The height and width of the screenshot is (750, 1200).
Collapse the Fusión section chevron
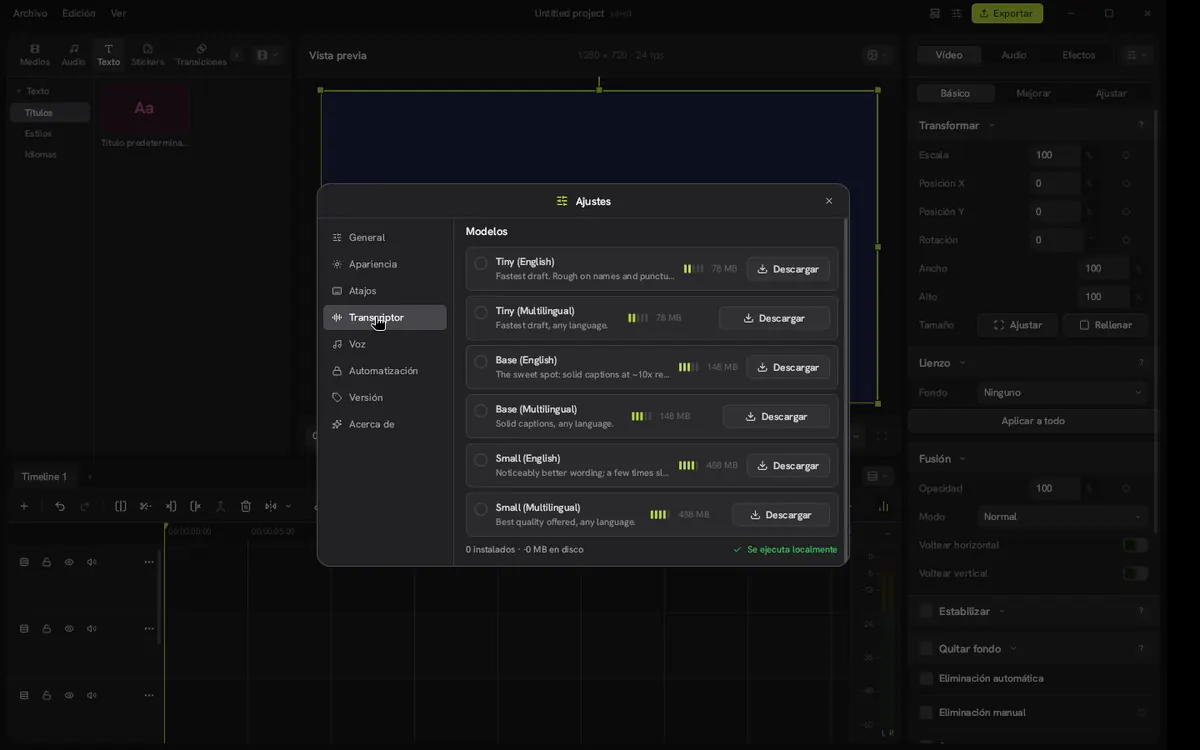(x=962, y=459)
